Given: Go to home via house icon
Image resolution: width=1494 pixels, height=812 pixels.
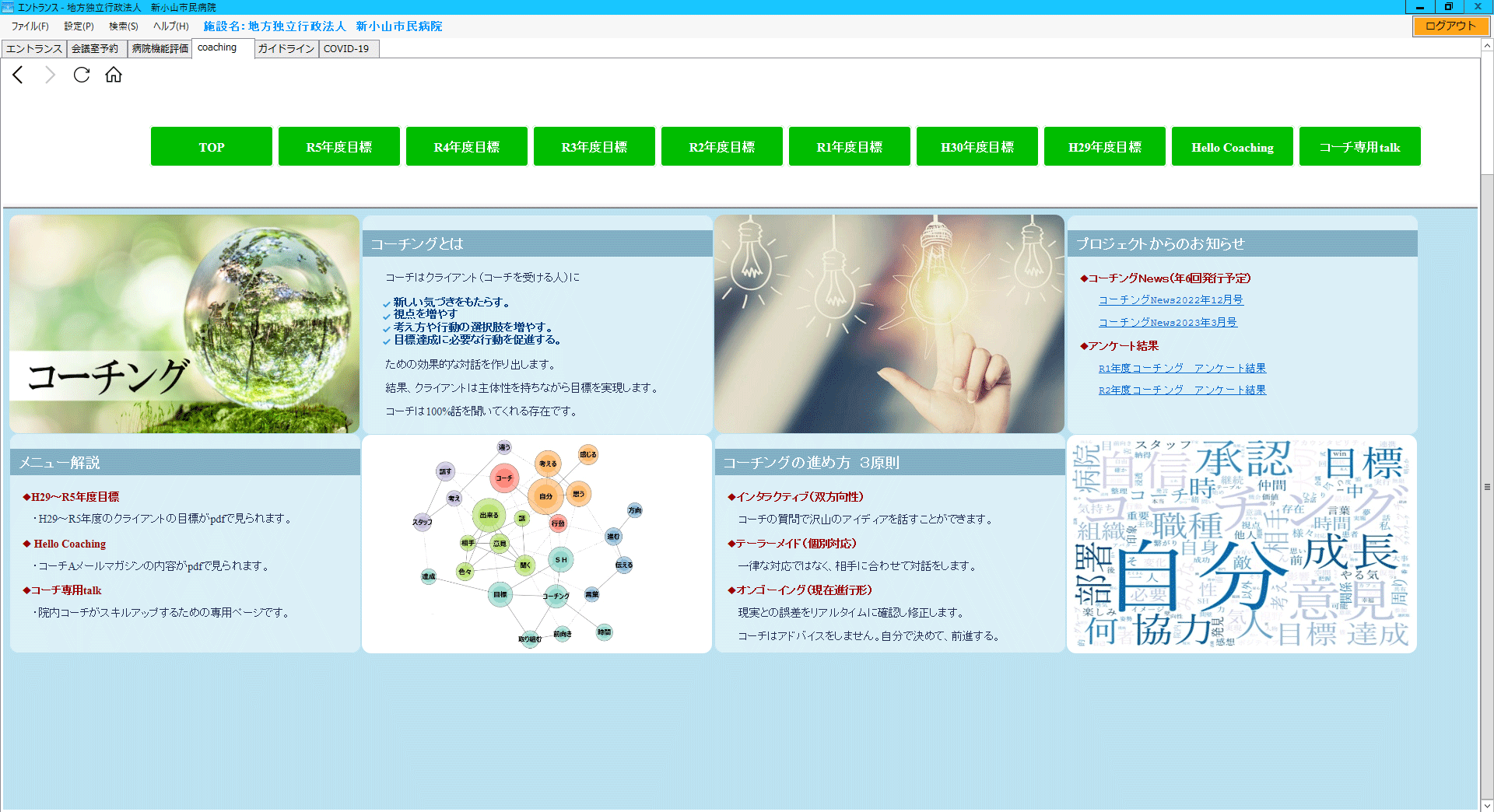Looking at the screenshot, I should (x=114, y=75).
